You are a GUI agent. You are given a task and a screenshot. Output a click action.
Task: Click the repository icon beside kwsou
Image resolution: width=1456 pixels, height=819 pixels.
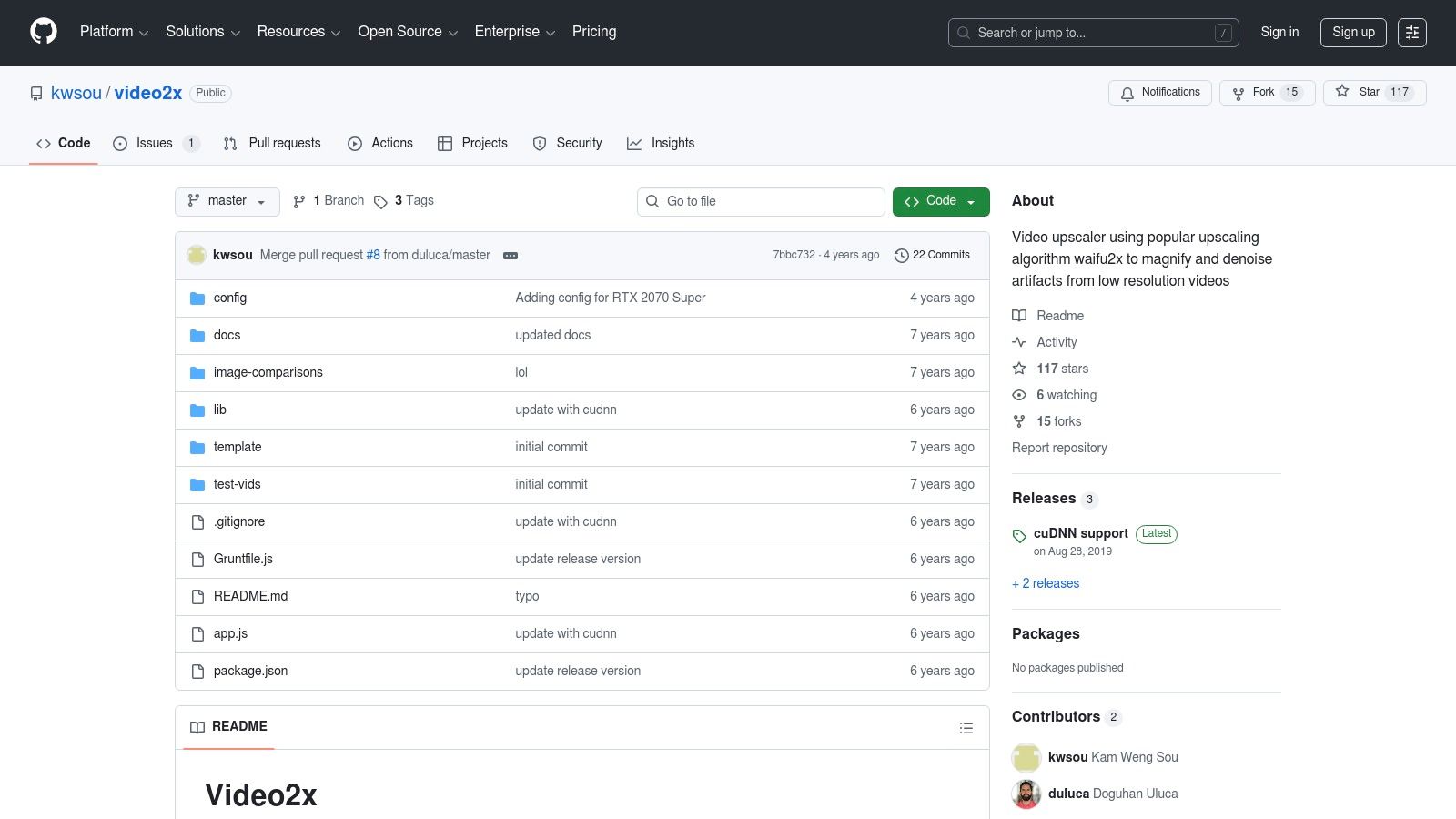[36, 94]
